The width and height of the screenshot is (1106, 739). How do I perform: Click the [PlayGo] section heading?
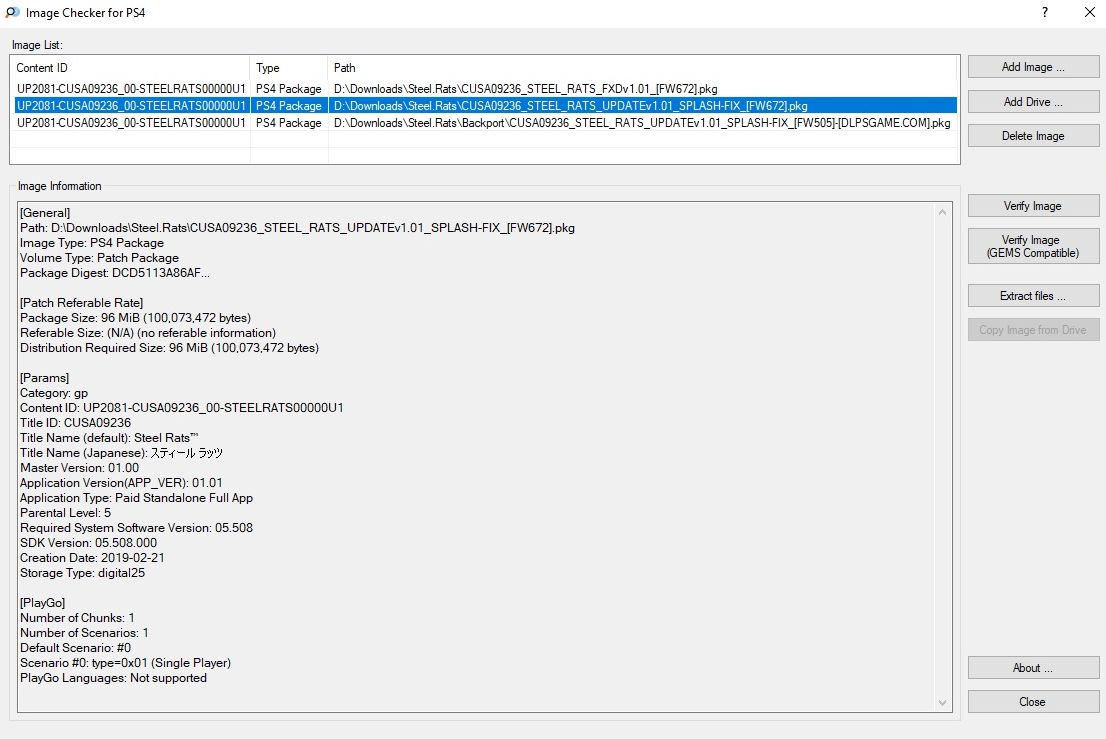click(42, 602)
